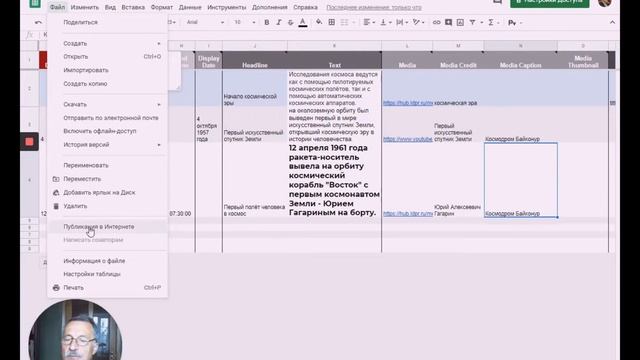Open the font size 10 dropdown
Screen dimensions: 640x360
coord(244,22)
